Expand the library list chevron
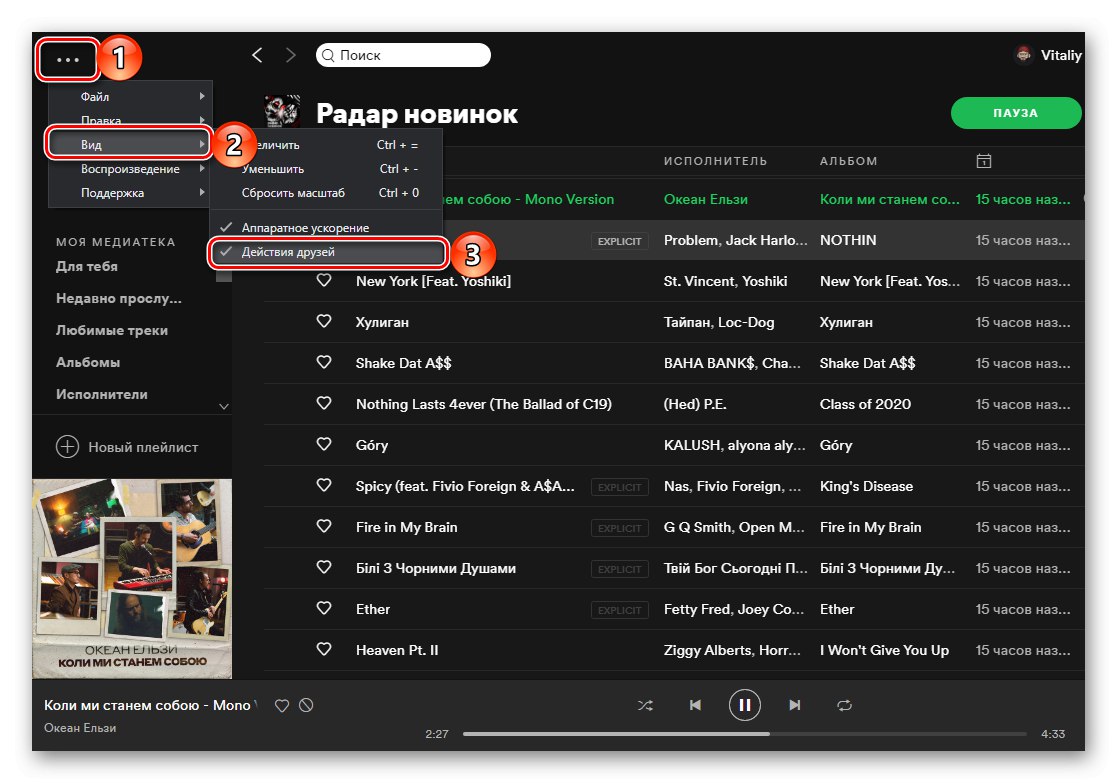Screen dimensions: 1117x783 [x=224, y=407]
